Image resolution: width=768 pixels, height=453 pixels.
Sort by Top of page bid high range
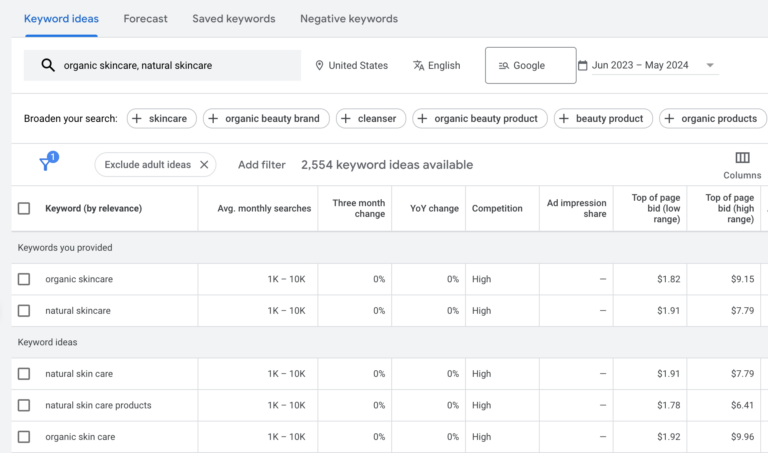(x=729, y=208)
